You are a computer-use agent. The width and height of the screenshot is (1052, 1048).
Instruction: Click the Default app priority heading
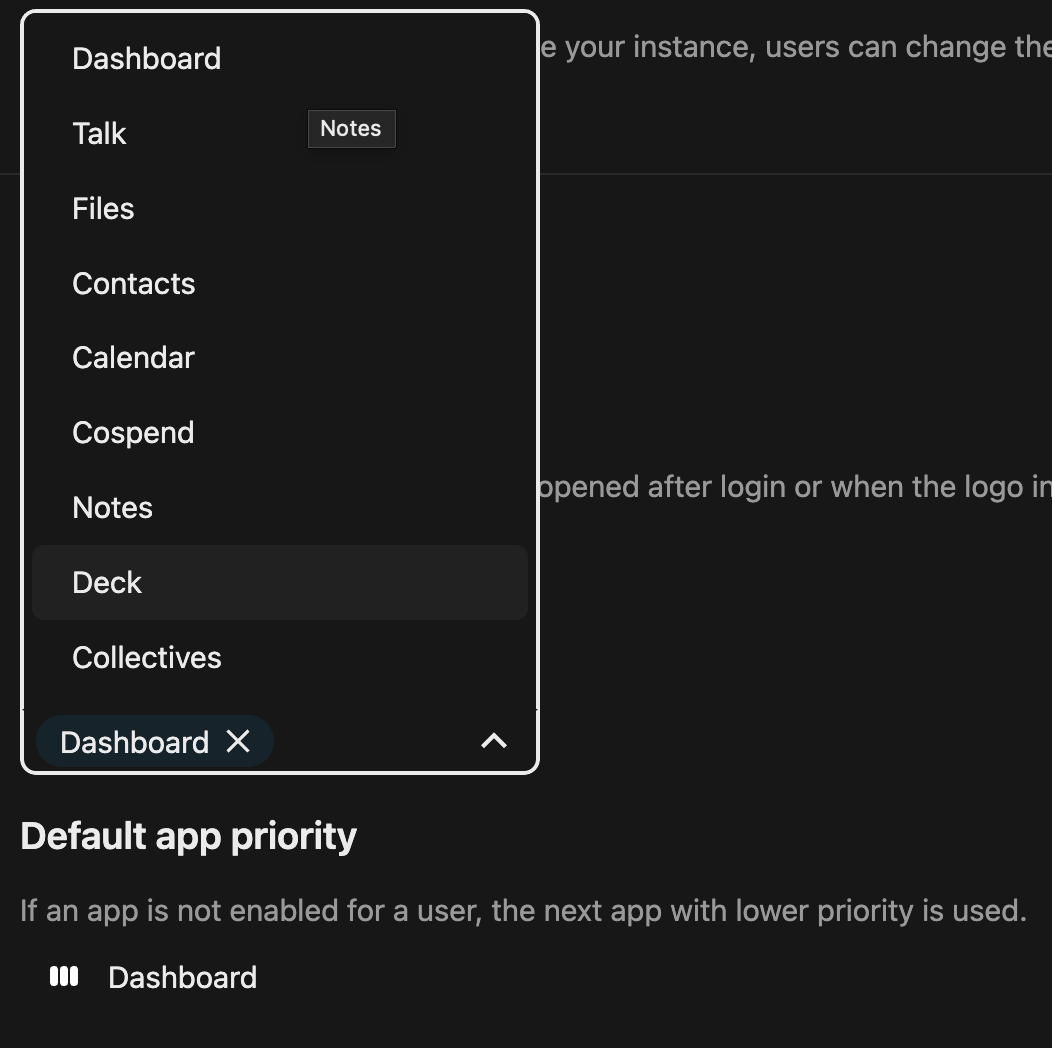pyautogui.click(x=188, y=836)
